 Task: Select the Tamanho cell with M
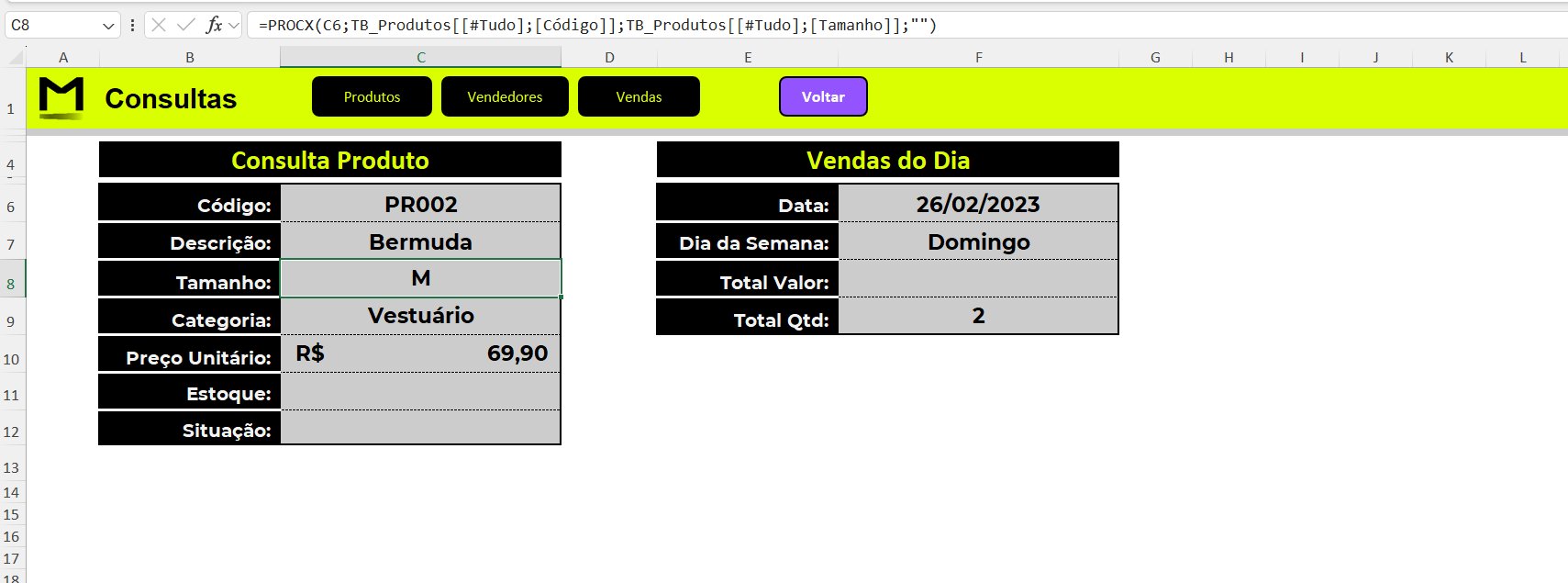(x=420, y=278)
